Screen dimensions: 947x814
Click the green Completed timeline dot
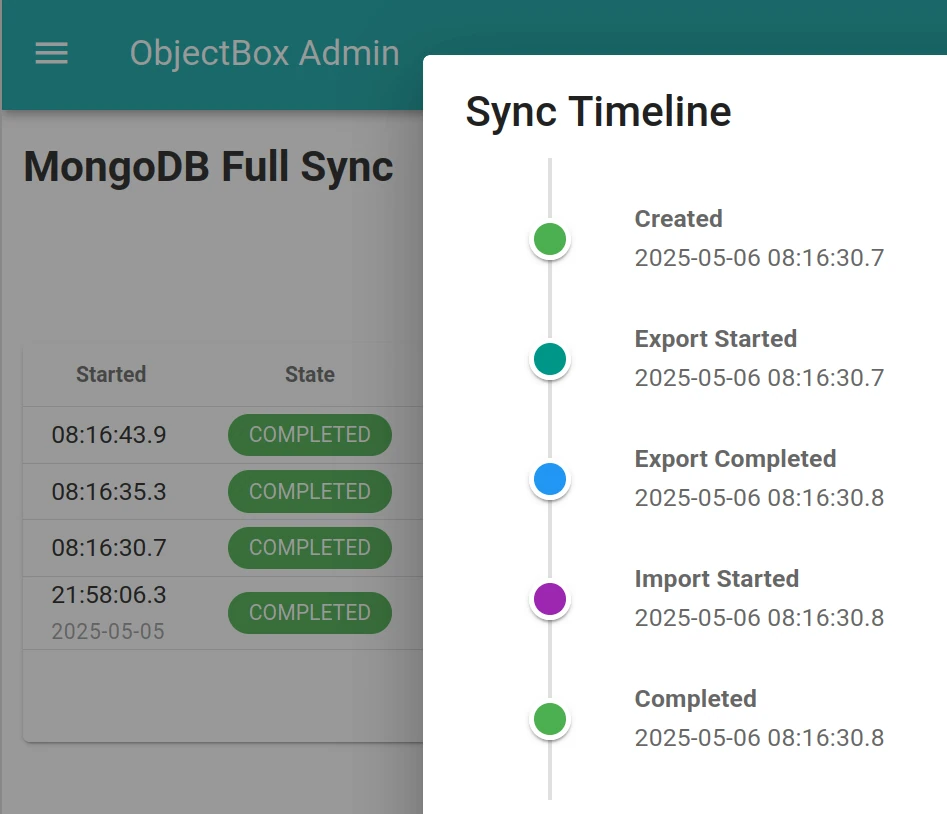point(549,719)
